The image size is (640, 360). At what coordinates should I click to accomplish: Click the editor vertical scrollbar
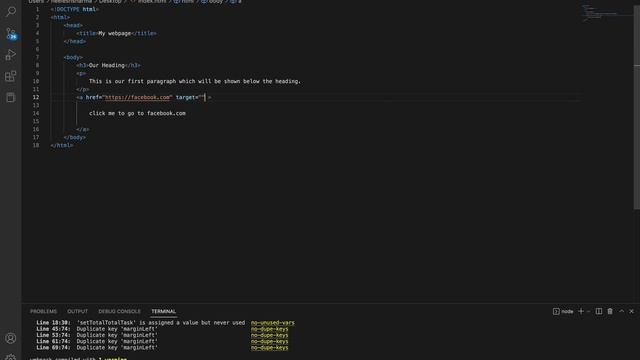(x=636, y=106)
